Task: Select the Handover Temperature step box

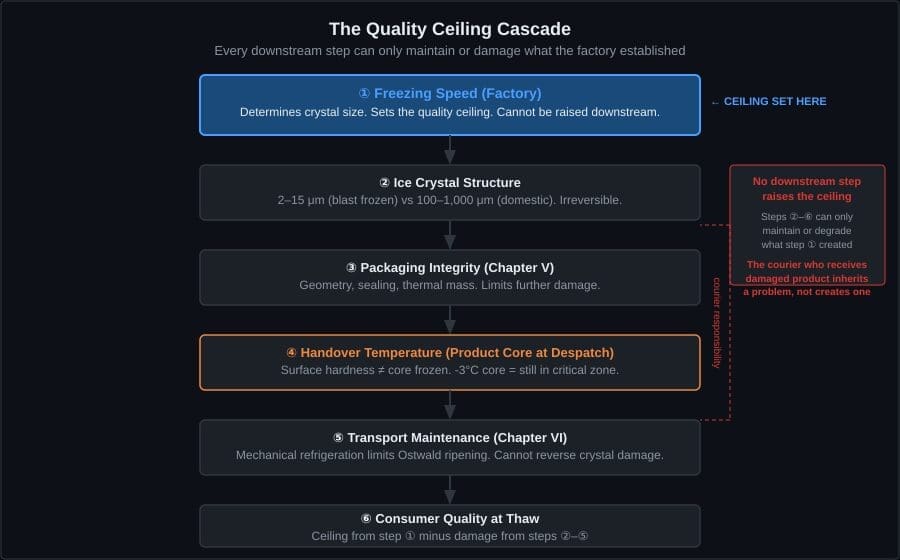Action: click(x=449, y=361)
